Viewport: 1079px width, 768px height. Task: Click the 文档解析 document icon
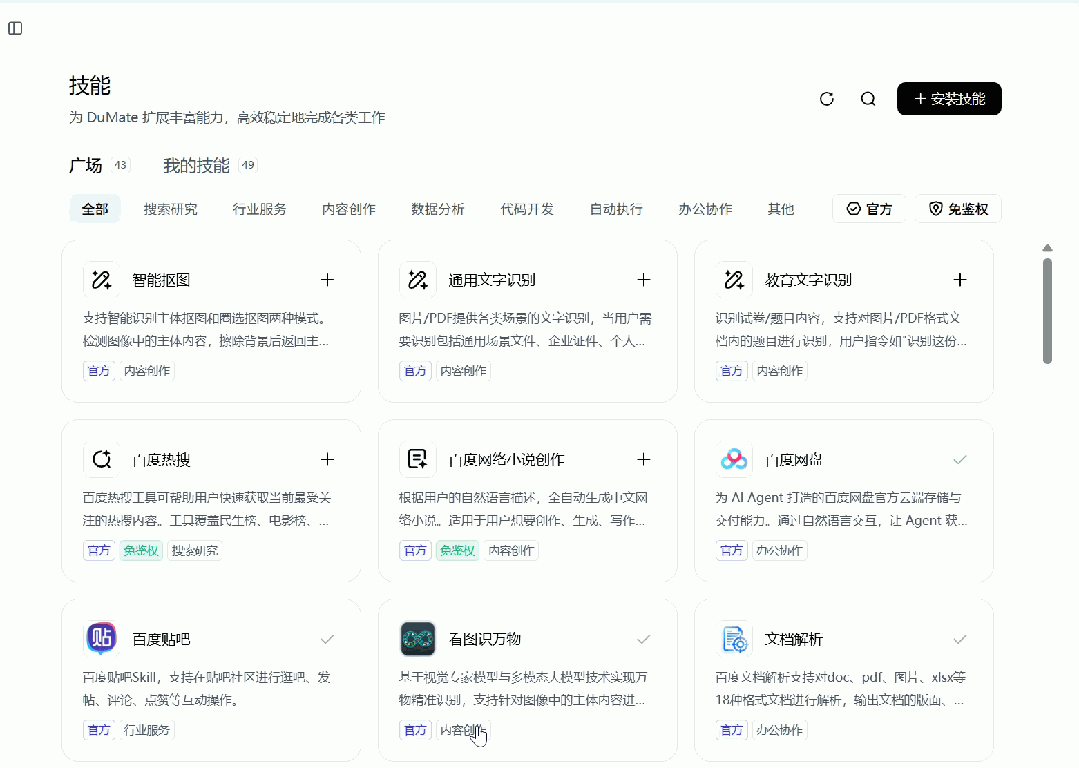734,639
